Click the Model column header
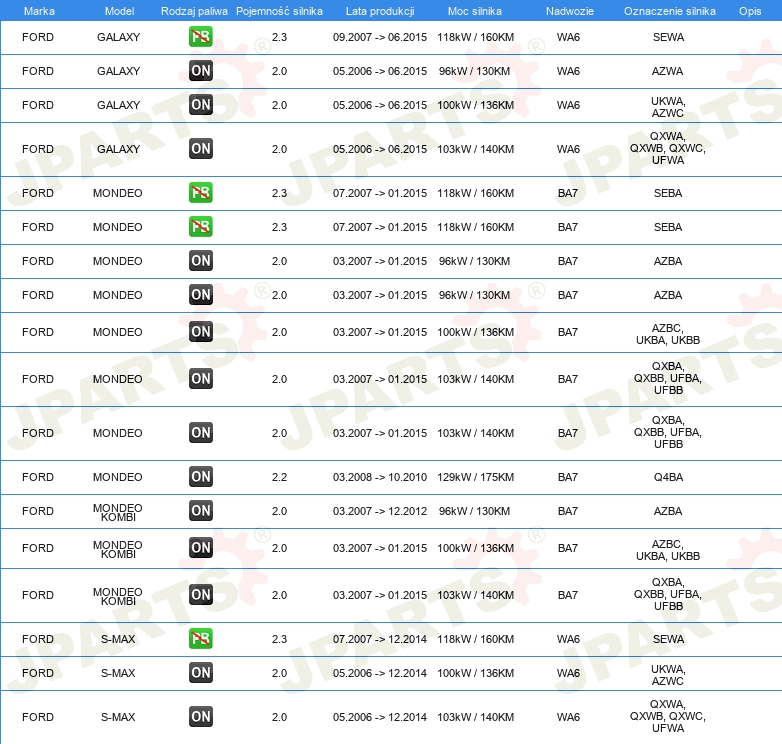This screenshot has width=782, height=744. pos(119,11)
